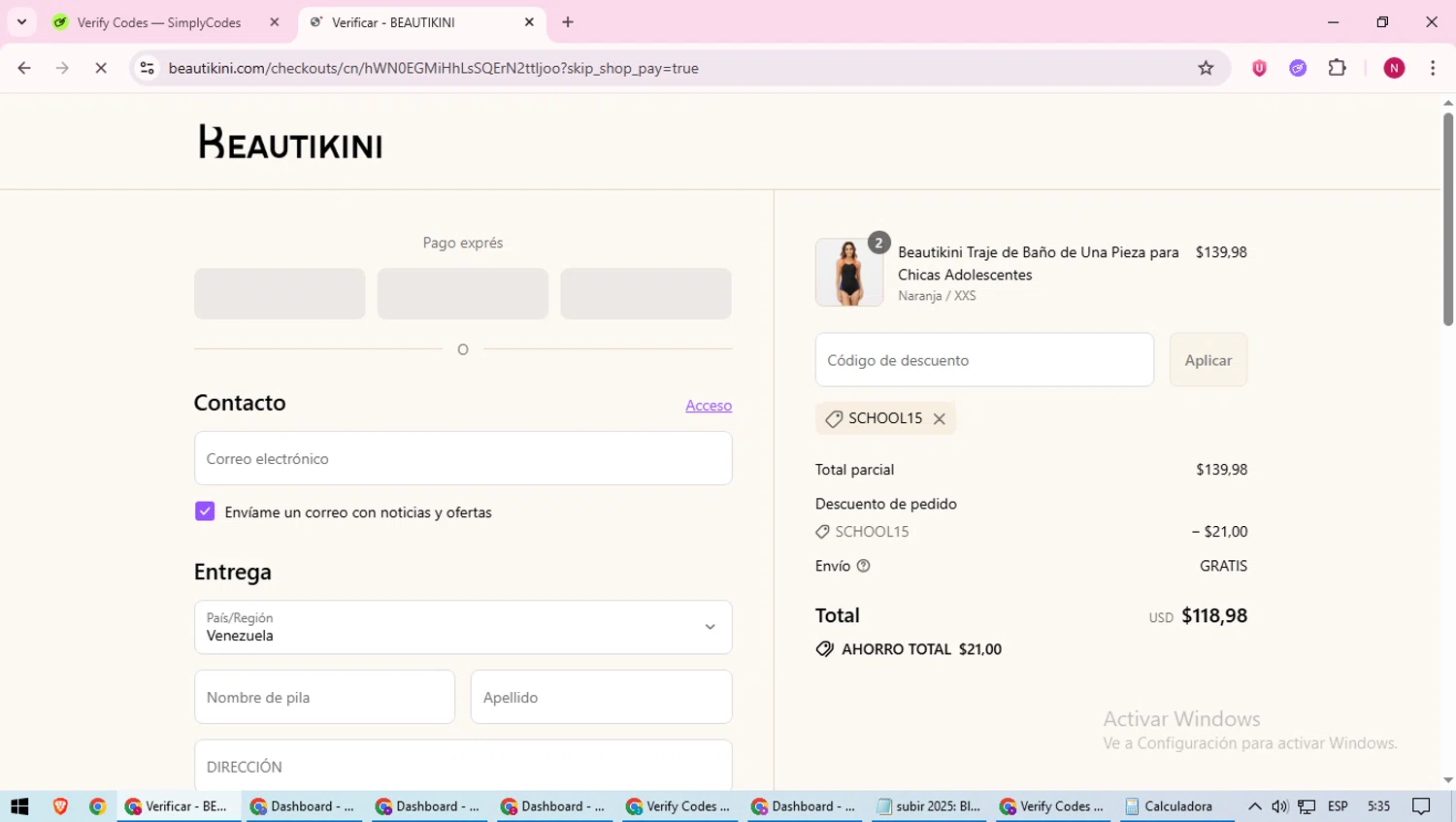This screenshot has height=822, width=1456.
Task: Click the − $21,00 discount amount
Action: point(1220,532)
